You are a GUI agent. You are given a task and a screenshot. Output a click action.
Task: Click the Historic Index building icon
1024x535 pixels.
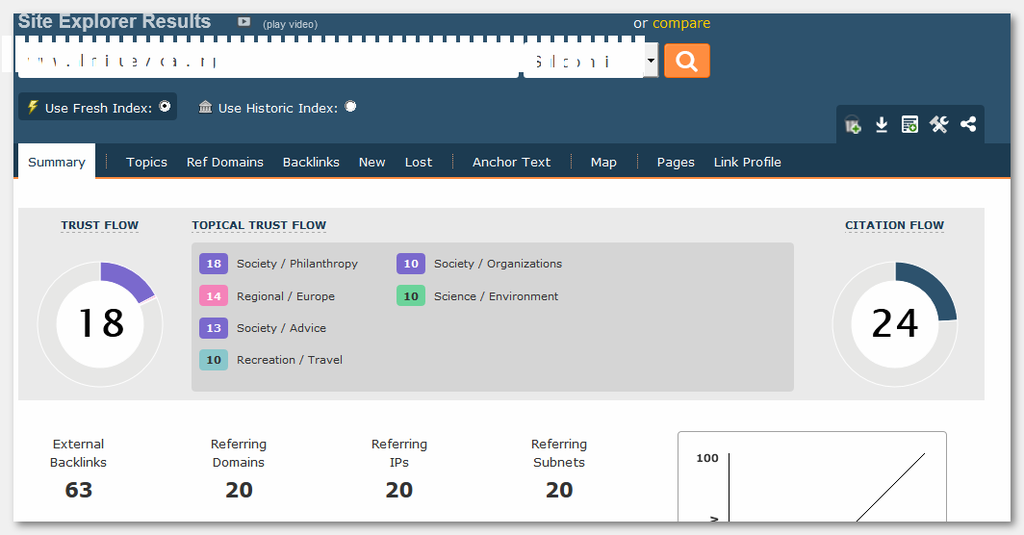point(205,107)
